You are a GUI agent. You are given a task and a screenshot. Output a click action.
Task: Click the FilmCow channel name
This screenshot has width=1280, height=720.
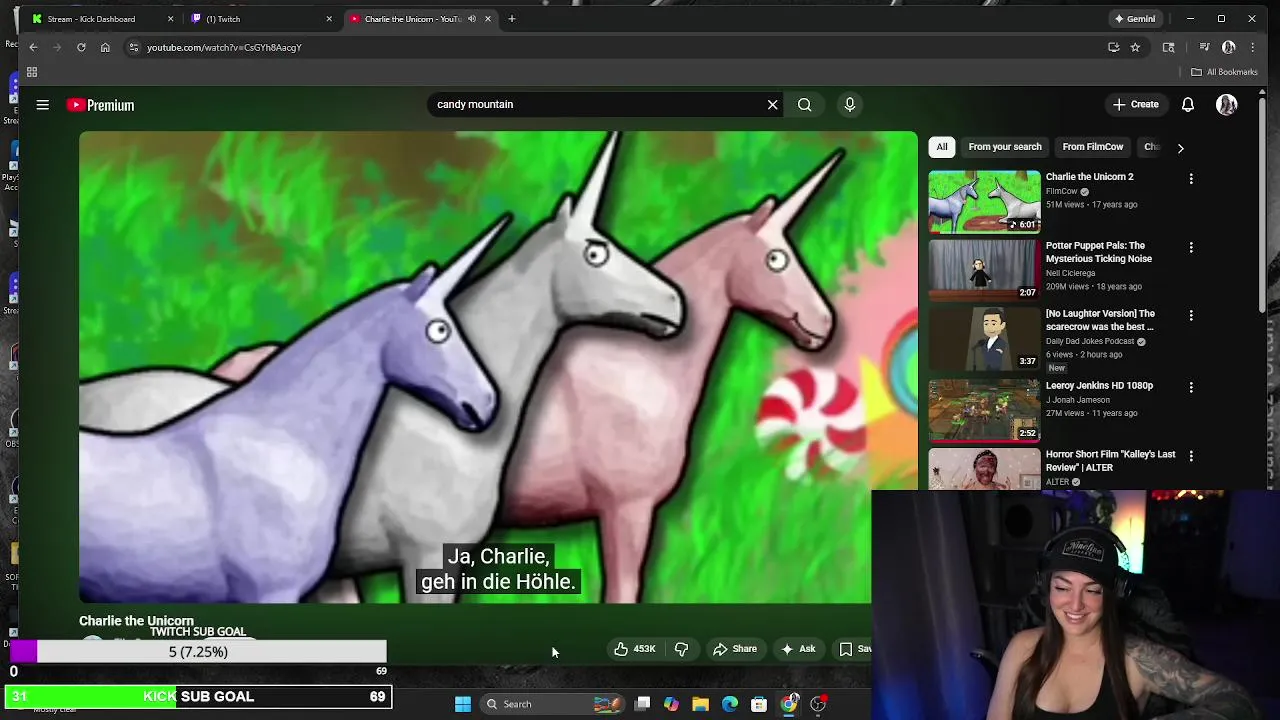(x=1061, y=191)
